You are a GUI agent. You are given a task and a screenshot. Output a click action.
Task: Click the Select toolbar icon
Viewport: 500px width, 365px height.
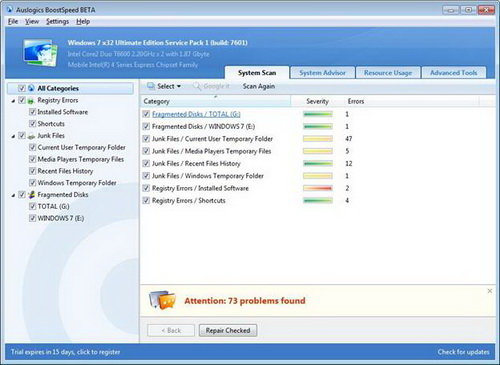tap(151, 86)
